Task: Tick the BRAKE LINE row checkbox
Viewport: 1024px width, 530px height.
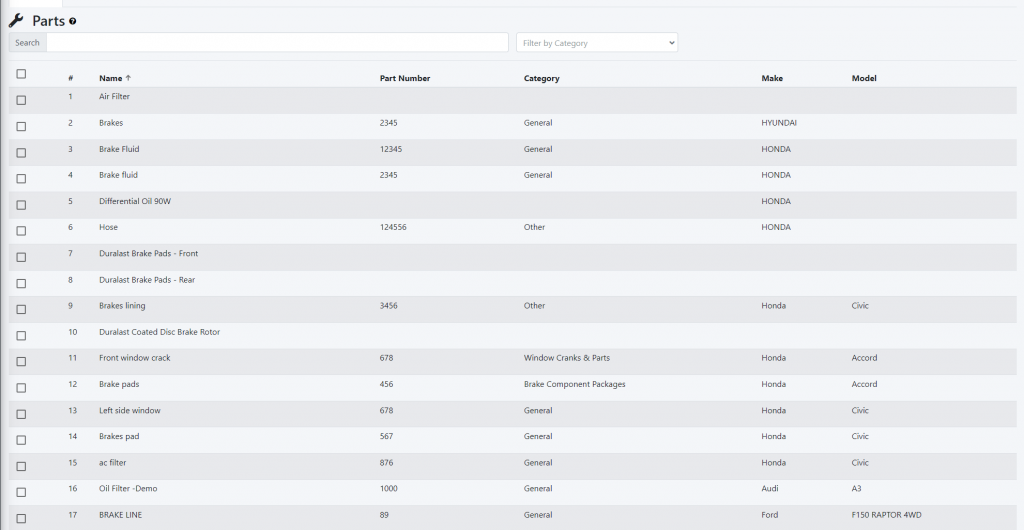Action: 21,518
